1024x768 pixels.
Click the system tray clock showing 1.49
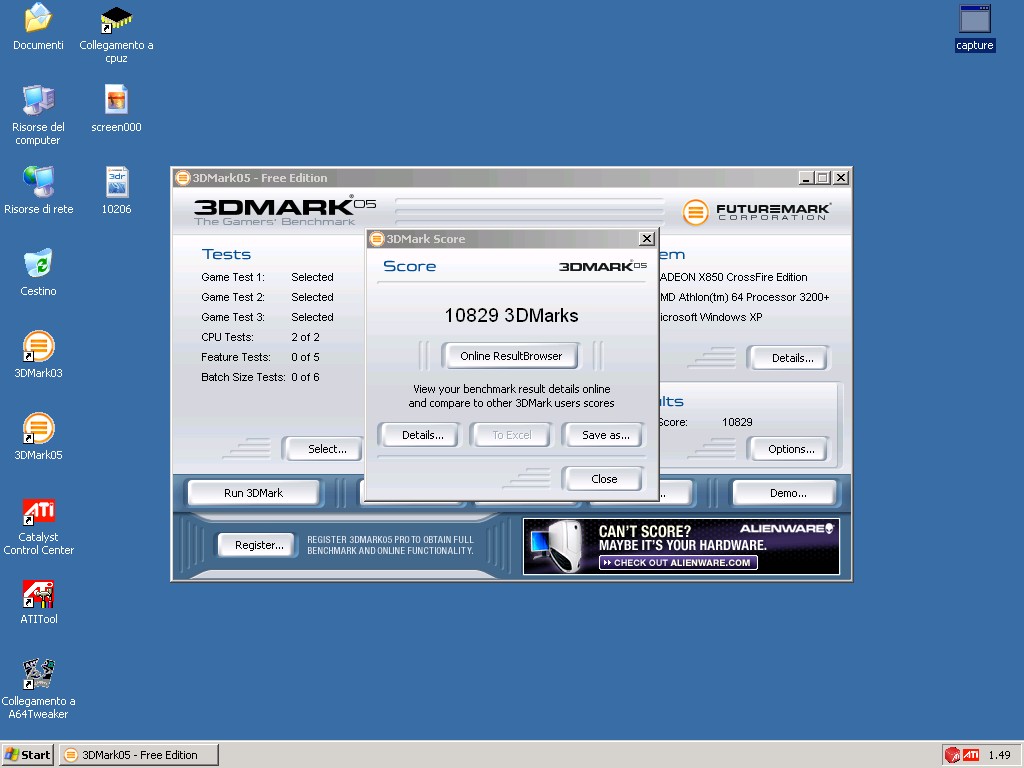[999, 755]
